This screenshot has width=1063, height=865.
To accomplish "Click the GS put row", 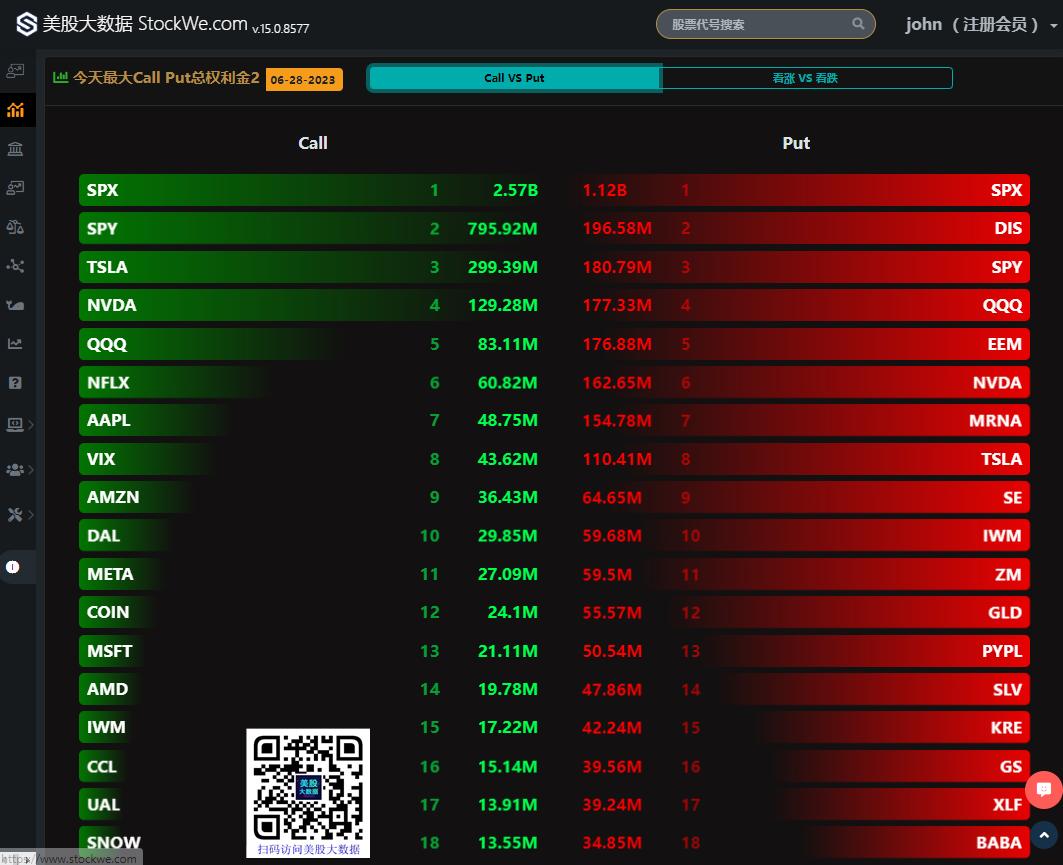I will tap(803, 766).
